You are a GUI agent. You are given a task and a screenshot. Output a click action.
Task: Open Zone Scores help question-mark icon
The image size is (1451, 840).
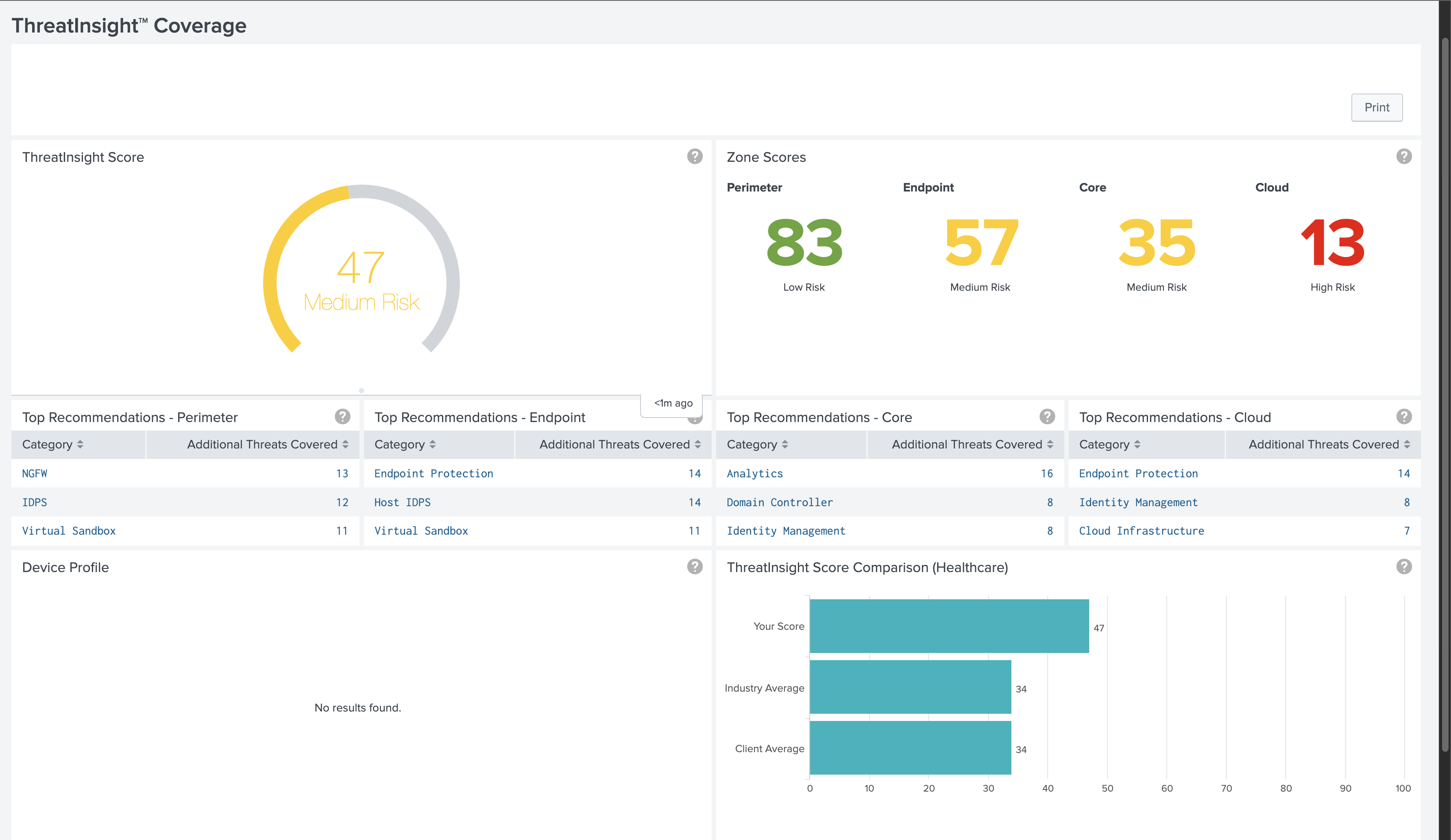1403,157
